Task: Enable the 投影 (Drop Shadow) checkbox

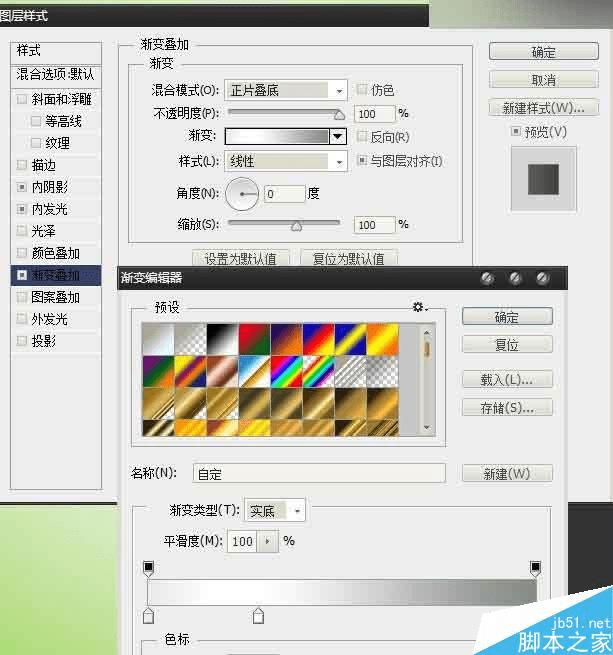Action: click(x=22, y=341)
